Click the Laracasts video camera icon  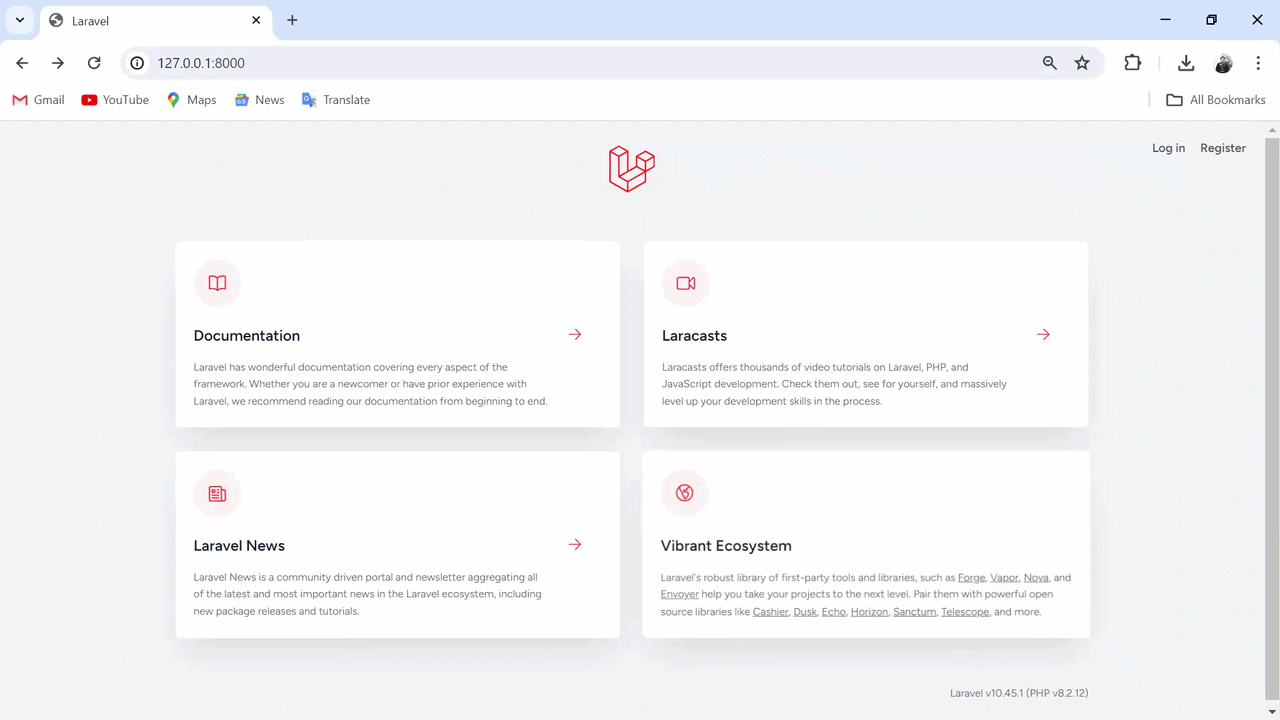coord(686,283)
